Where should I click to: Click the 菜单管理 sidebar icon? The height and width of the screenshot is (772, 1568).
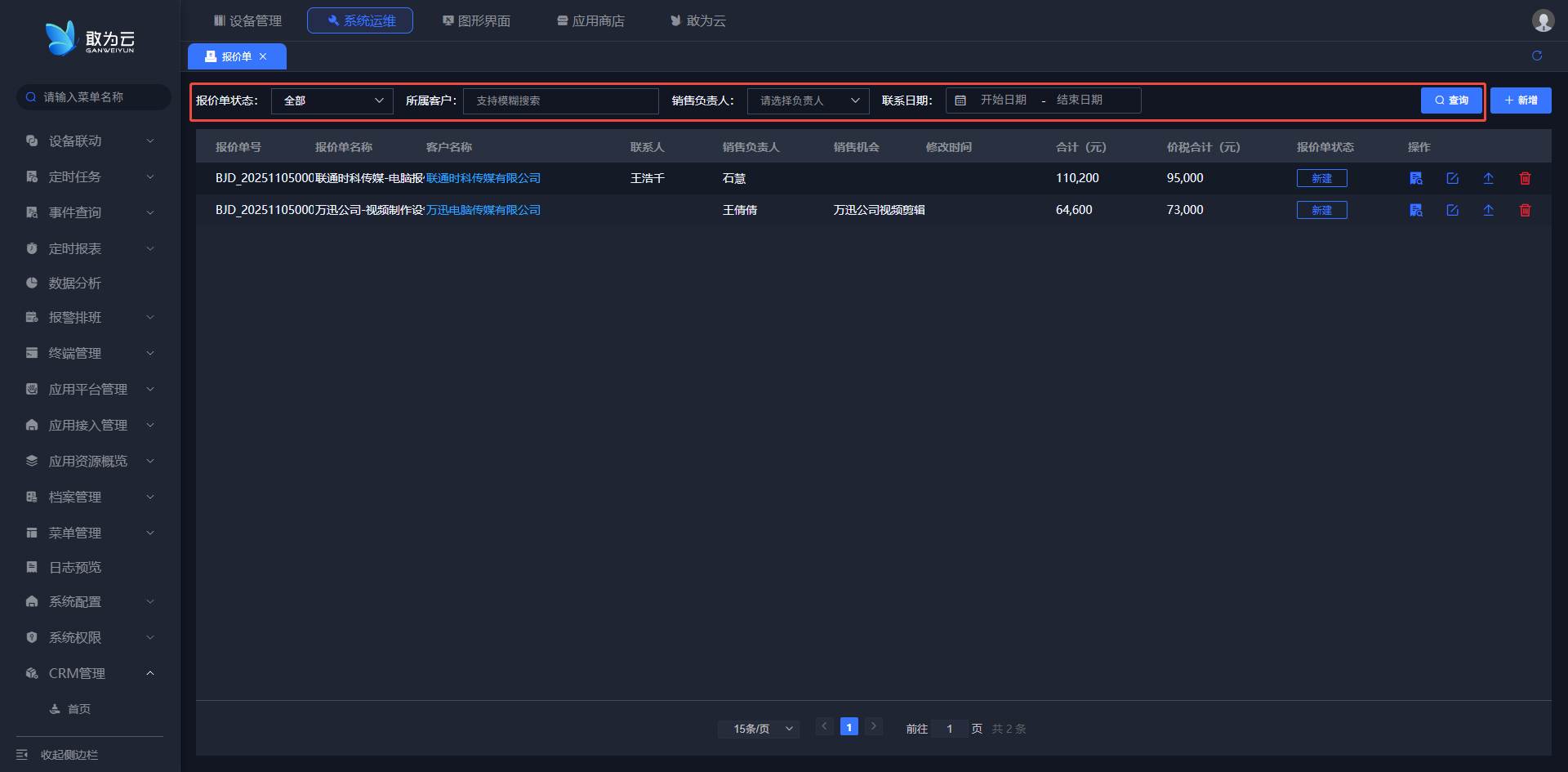click(32, 533)
